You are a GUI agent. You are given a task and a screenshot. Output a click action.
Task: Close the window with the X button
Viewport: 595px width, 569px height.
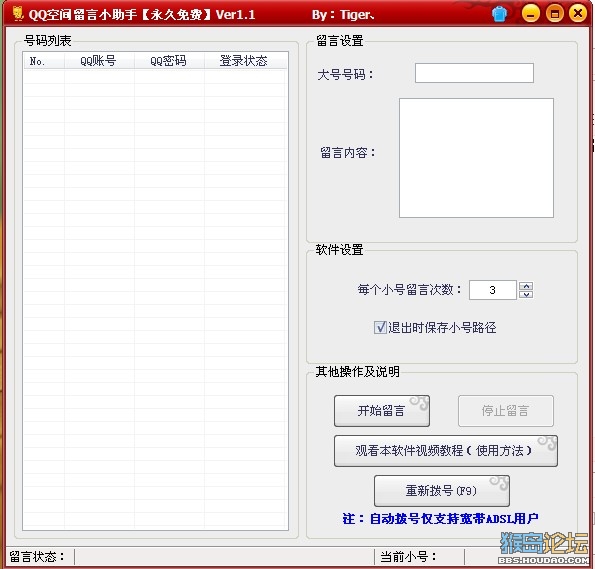point(578,14)
